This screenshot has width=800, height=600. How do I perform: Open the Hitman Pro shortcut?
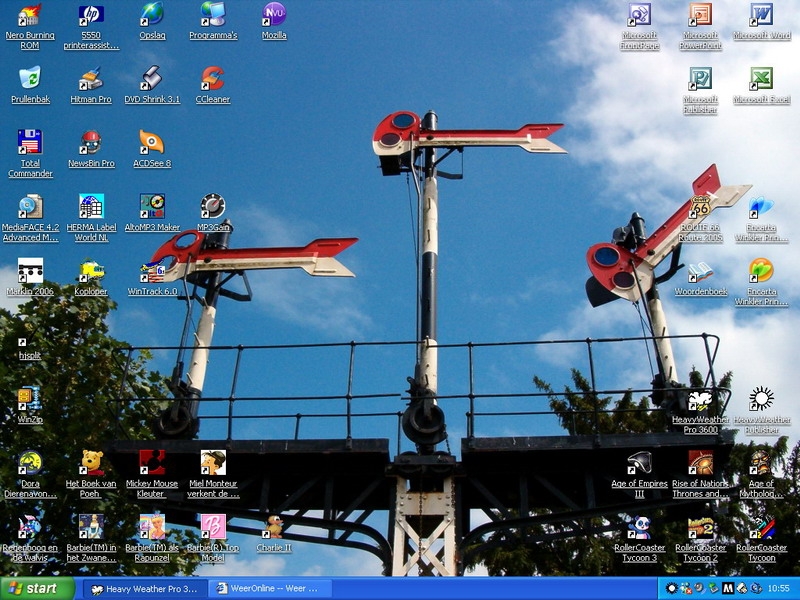coord(91,79)
